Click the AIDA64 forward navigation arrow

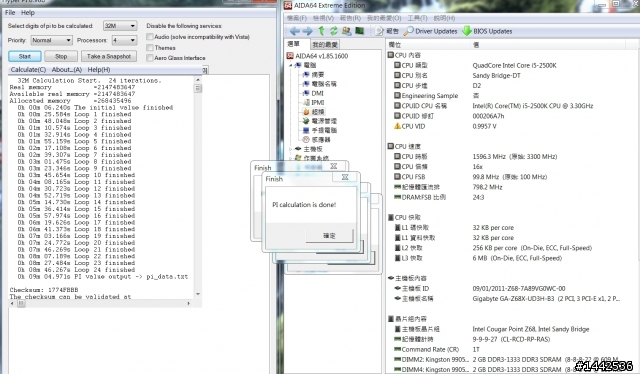[x=307, y=31]
